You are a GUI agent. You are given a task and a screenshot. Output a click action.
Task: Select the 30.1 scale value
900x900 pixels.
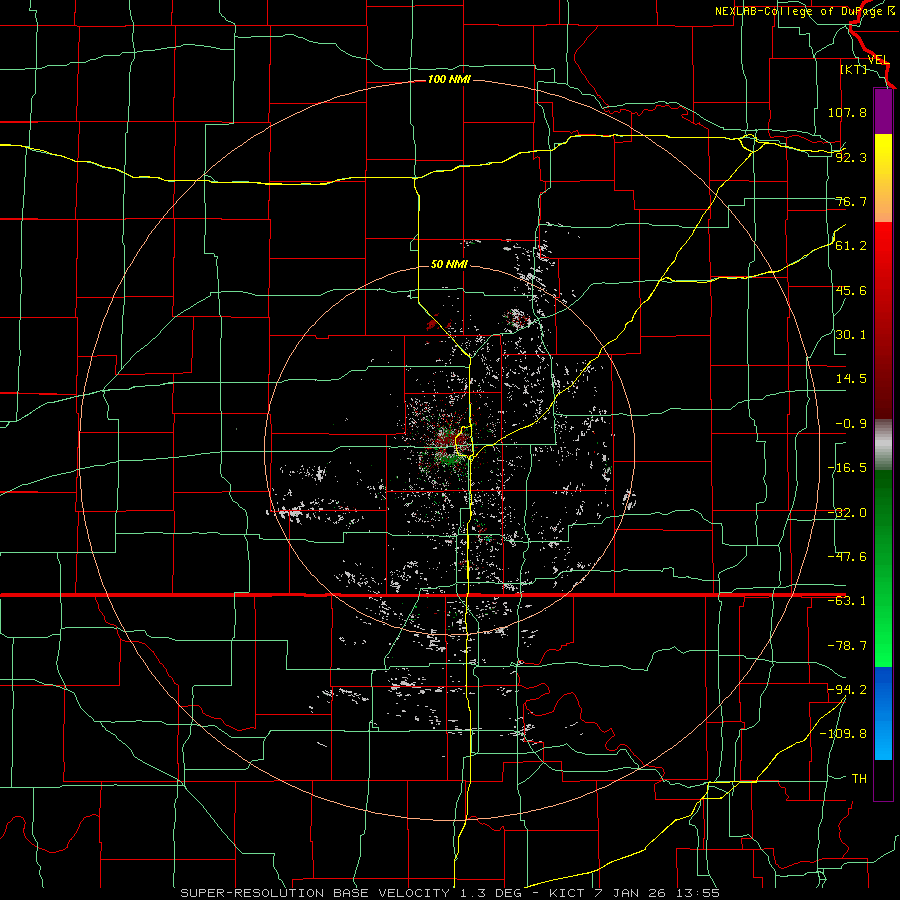tap(851, 335)
